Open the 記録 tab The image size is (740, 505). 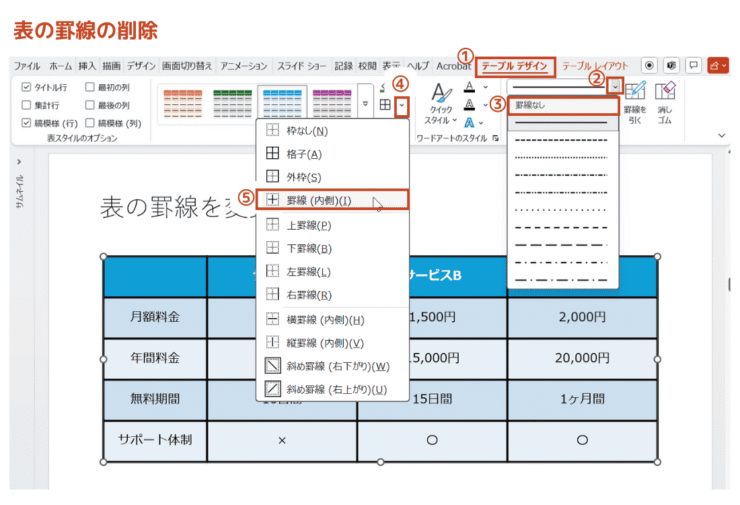[x=343, y=66]
